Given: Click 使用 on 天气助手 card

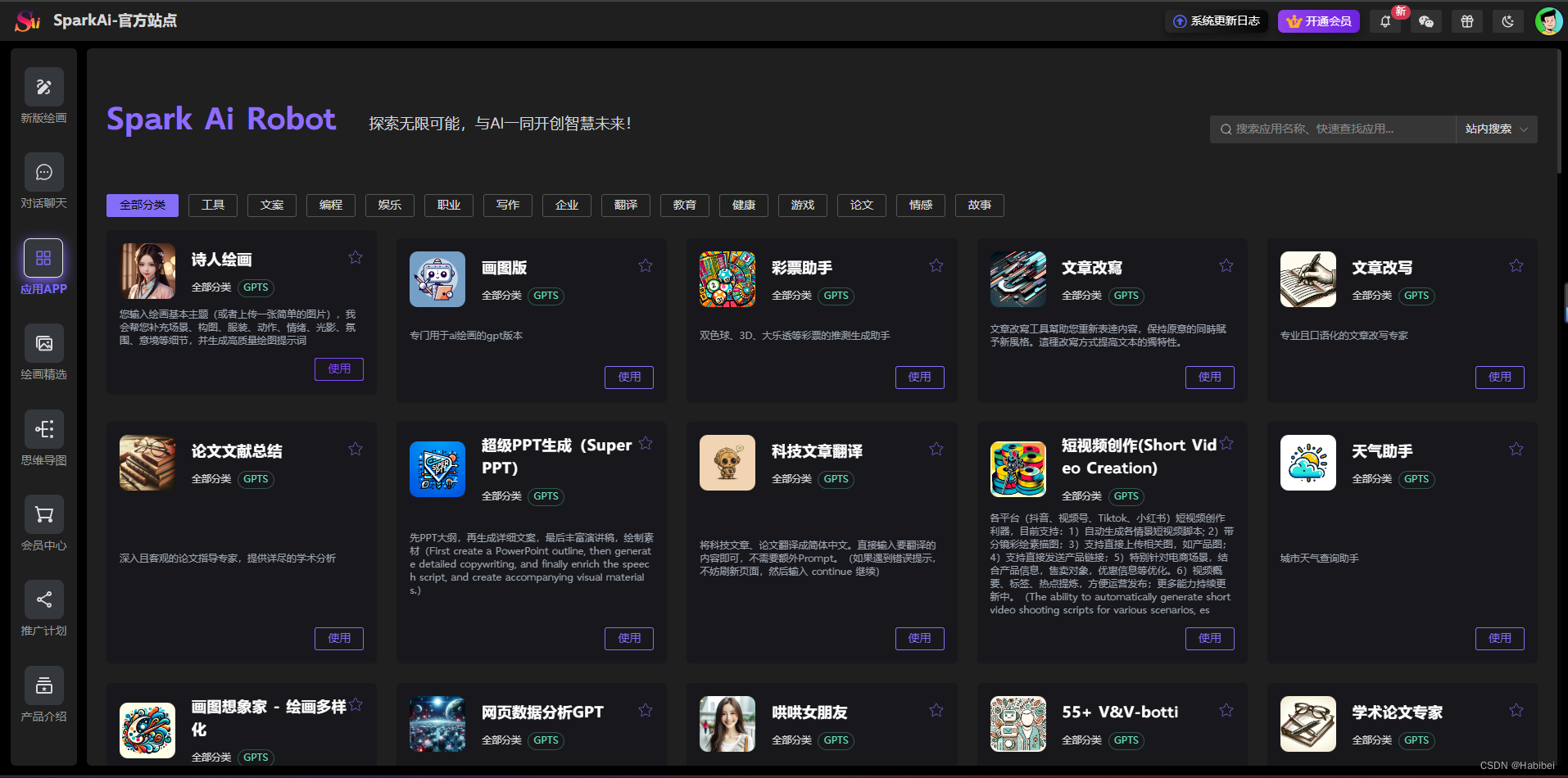Looking at the screenshot, I should [x=1500, y=639].
